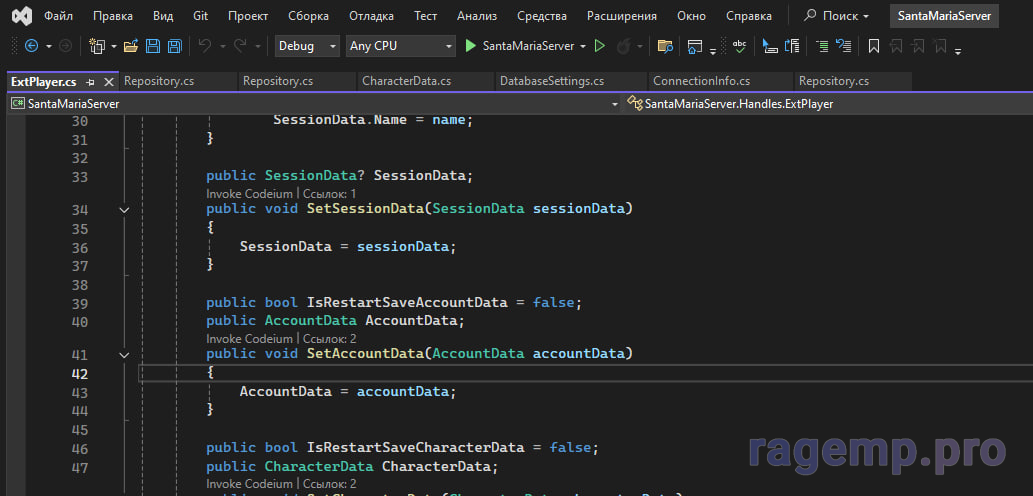Open the Debug configuration dropdown
The width and height of the screenshot is (1033, 496).
307,46
